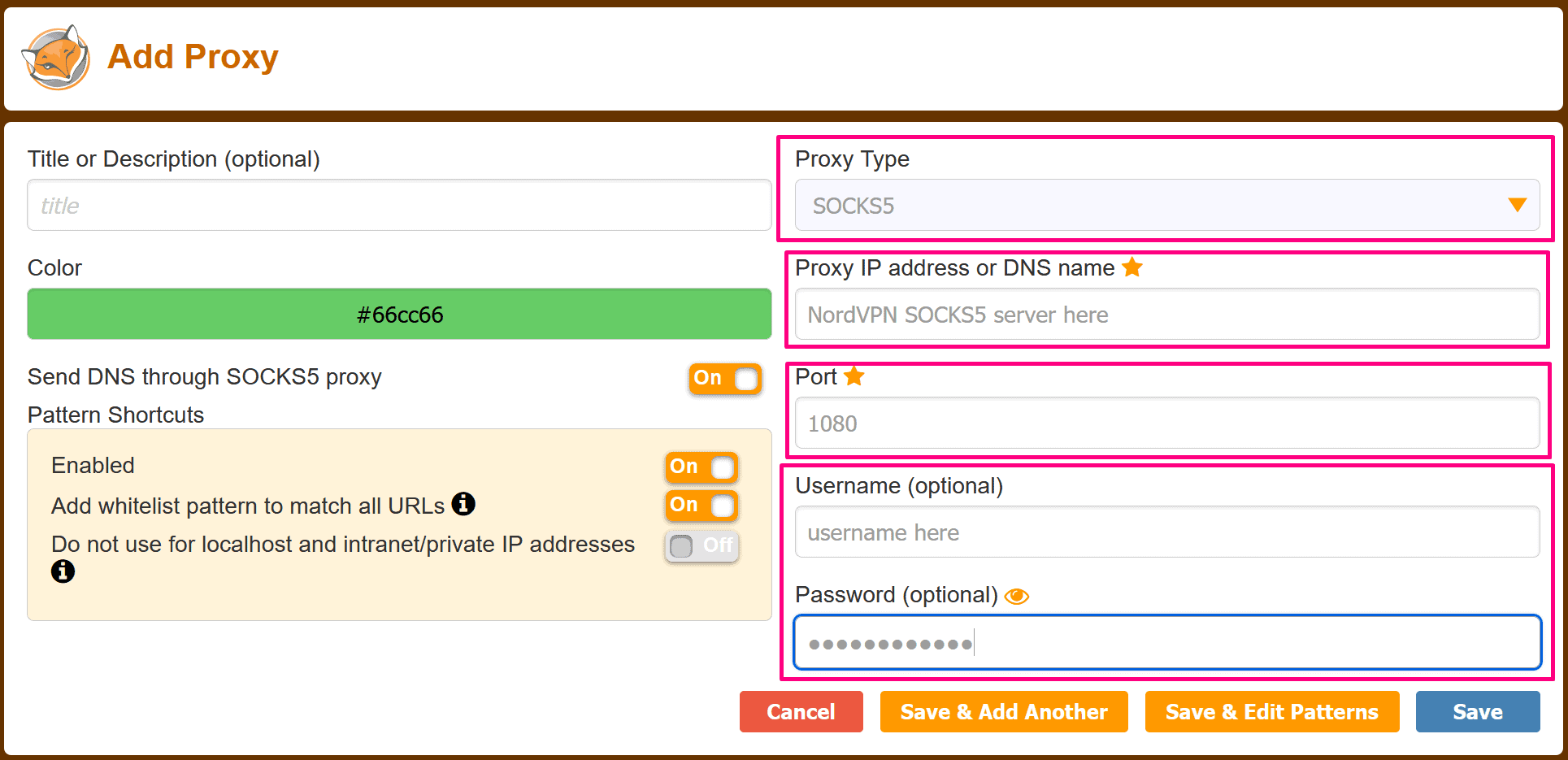
Task: Click the title description input field
Action: [398, 205]
